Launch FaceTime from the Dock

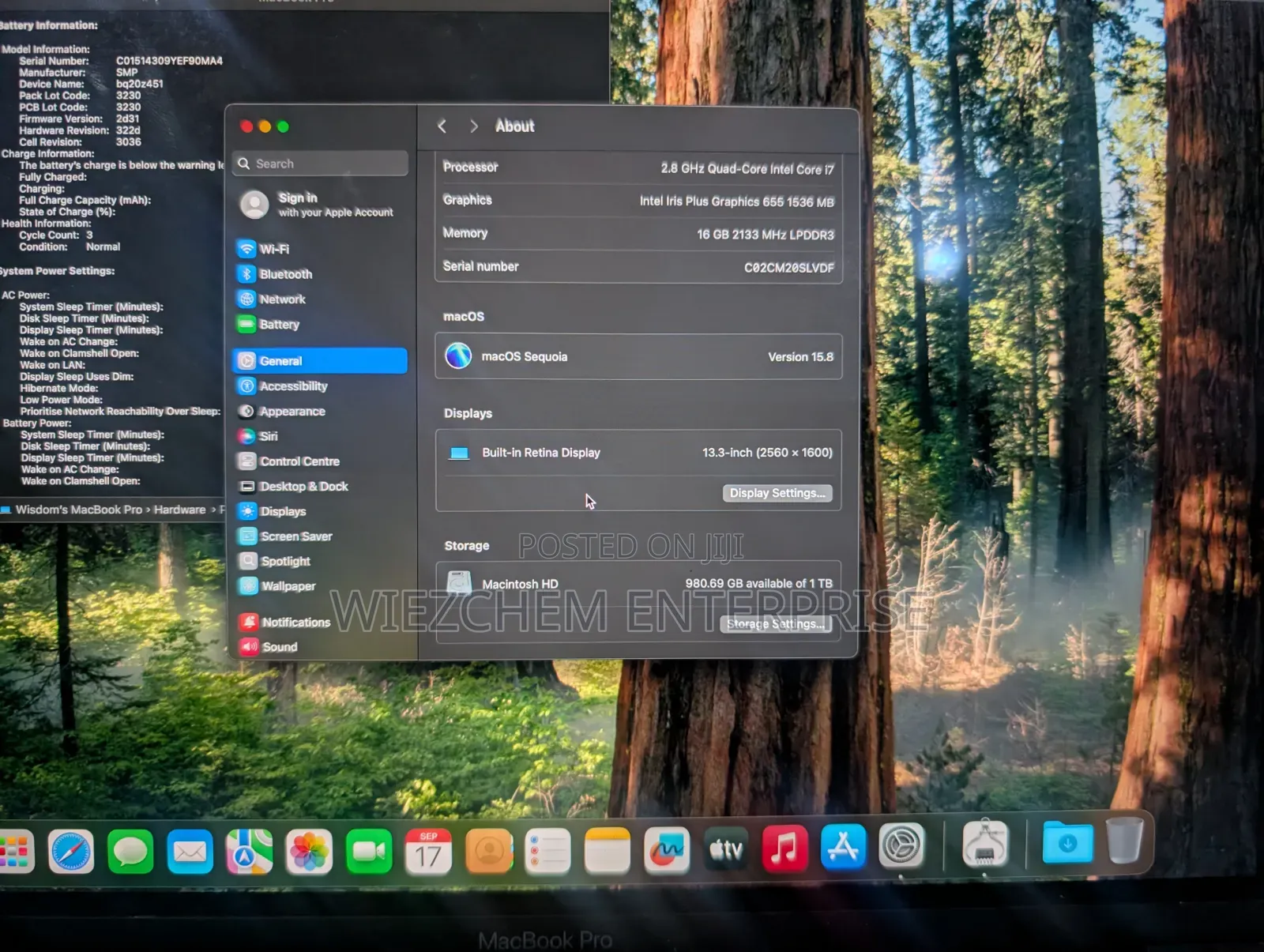(368, 852)
